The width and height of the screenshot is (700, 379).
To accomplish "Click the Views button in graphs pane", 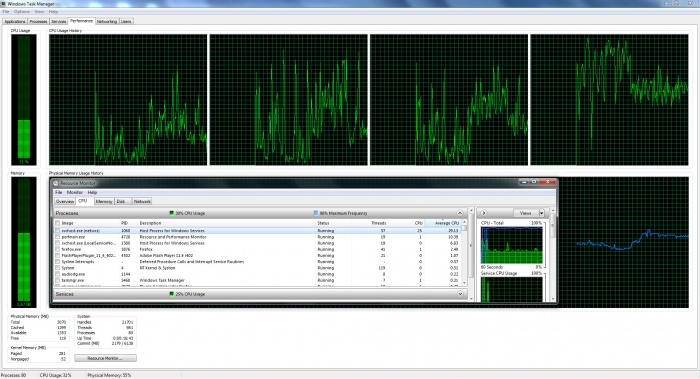I will (x=525, y=213).
